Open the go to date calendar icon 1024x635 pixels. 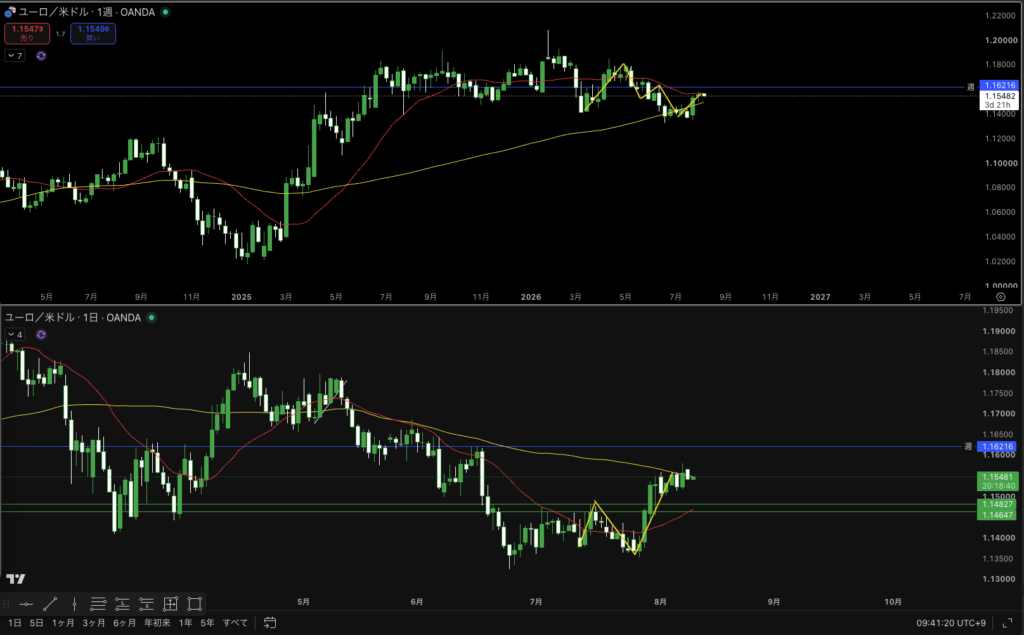pos(270,623)
